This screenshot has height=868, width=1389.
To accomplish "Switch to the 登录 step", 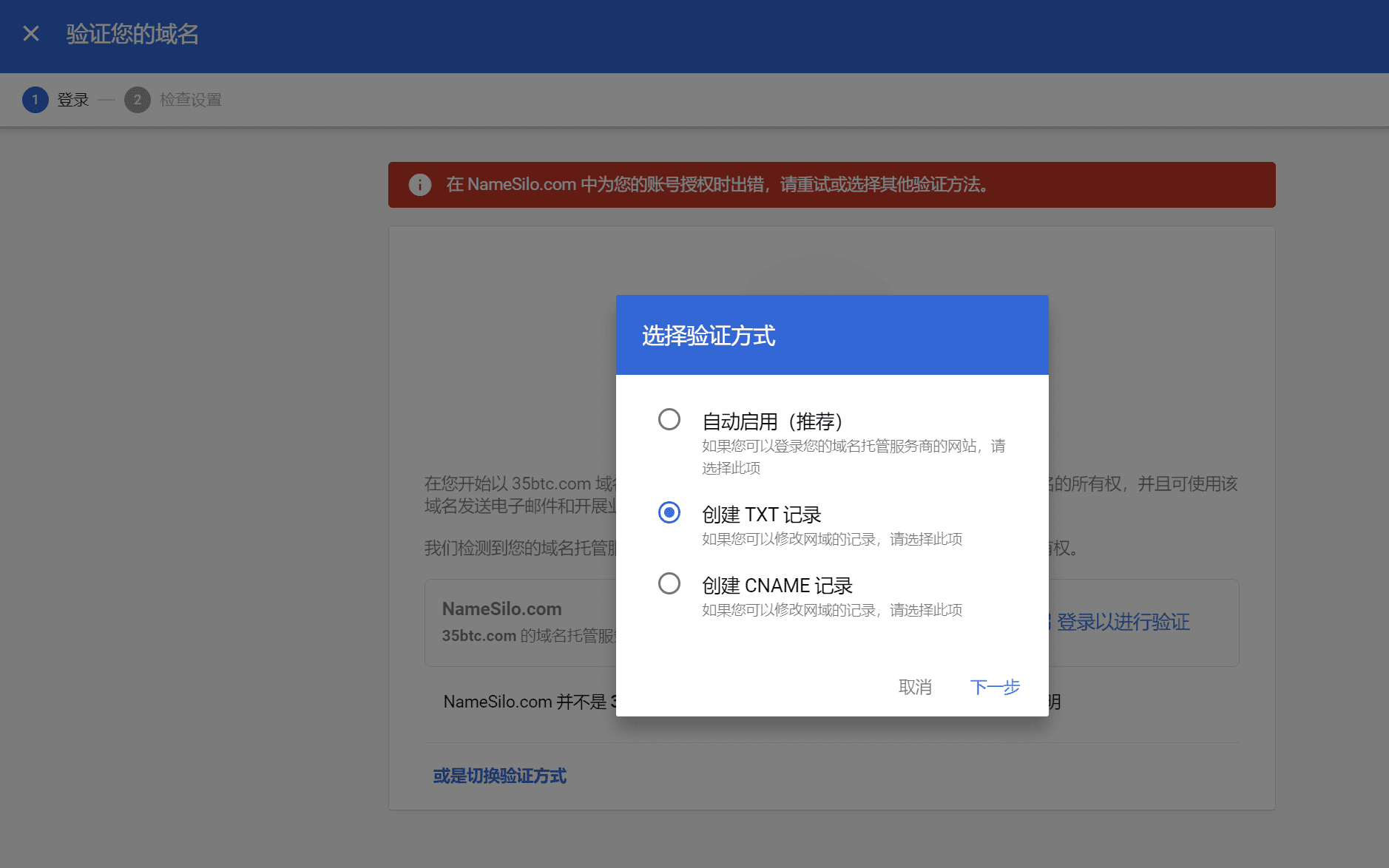I will pyautogui.click(x=73, y=99).
